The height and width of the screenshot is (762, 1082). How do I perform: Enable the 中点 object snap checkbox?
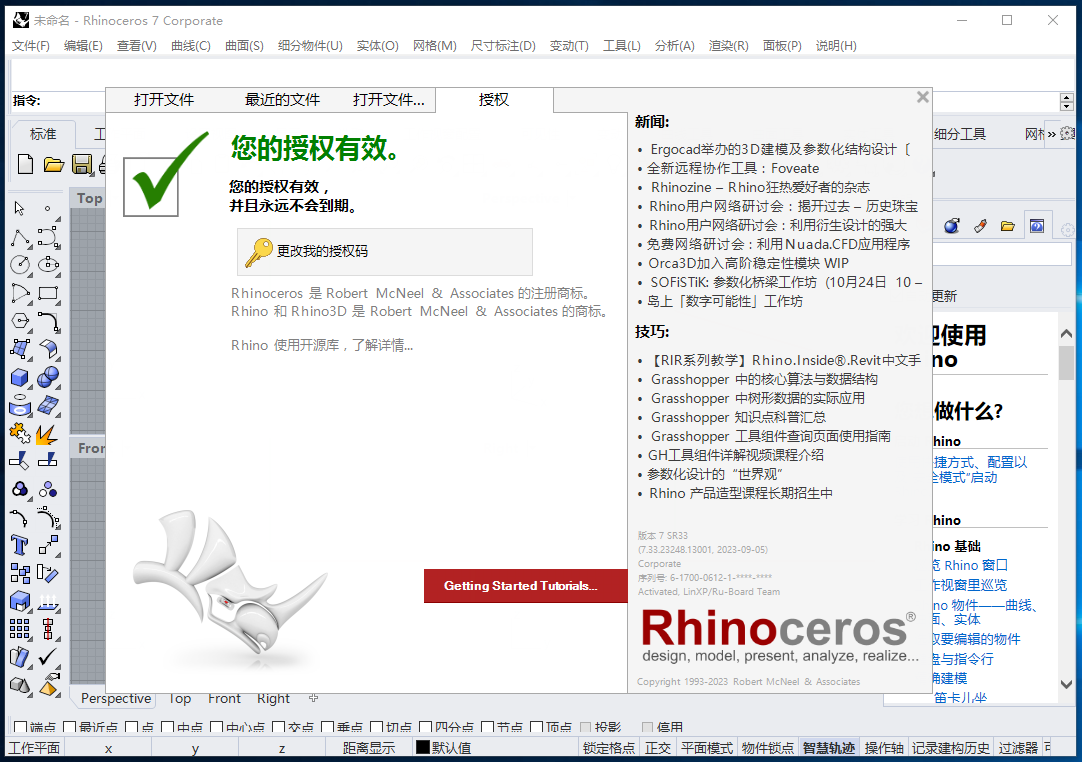click(168, 727)
